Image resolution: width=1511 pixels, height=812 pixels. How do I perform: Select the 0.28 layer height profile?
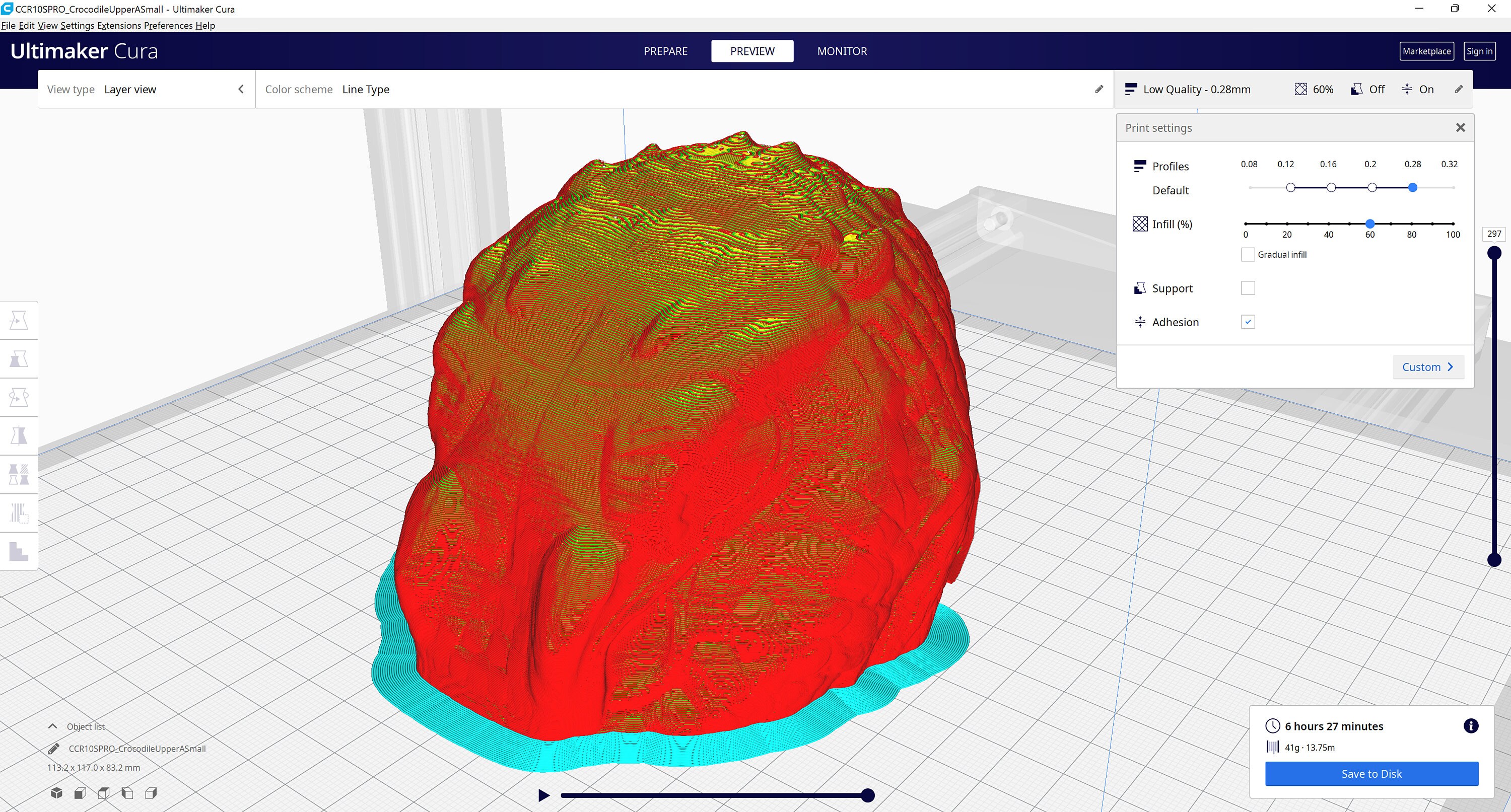pyautogui.click(x=1412, y=188)
